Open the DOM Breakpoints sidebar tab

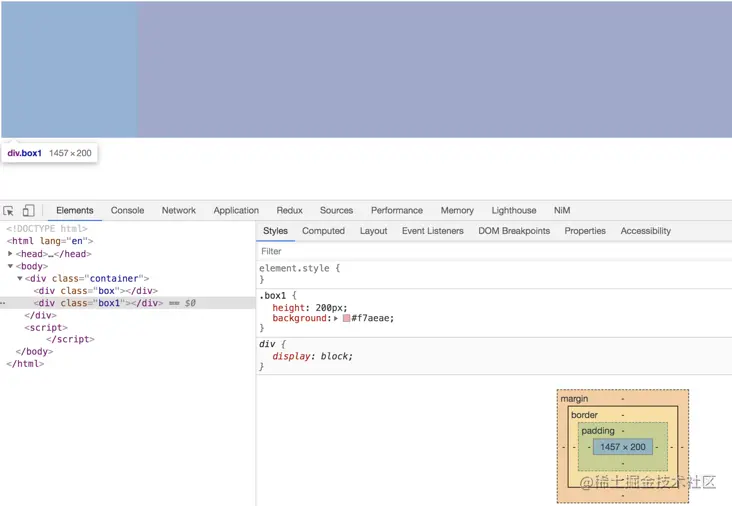click(514, 231)
